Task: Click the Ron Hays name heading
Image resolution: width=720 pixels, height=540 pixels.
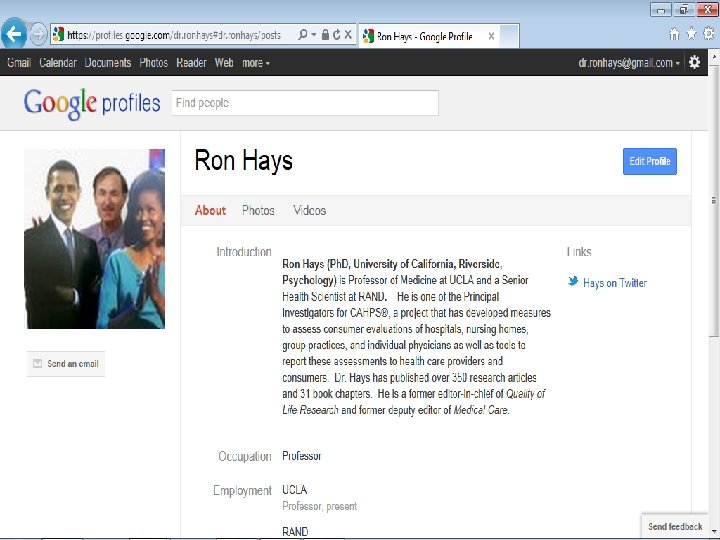Action: point(243,161)
